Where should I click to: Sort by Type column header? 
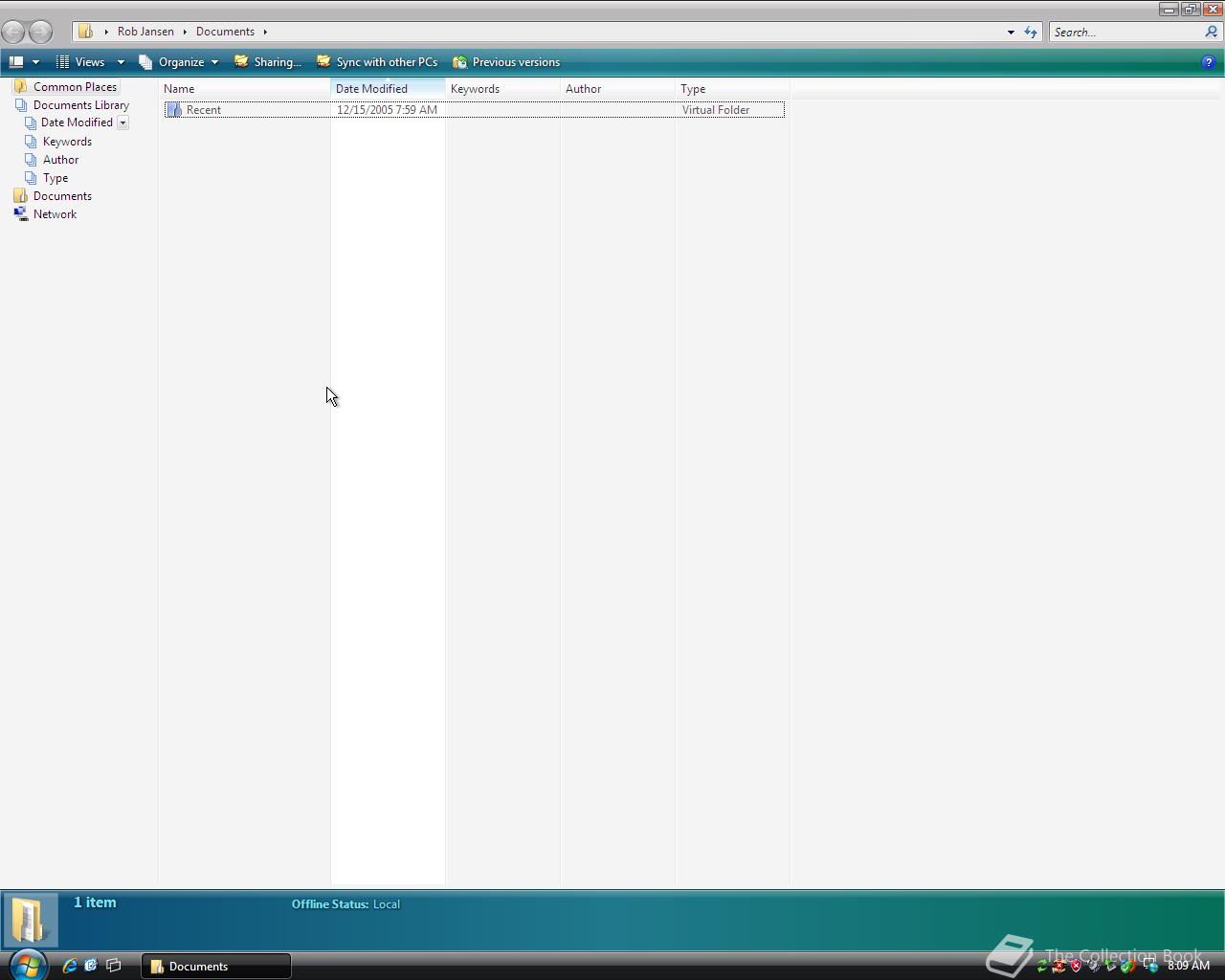click(732, 89)
